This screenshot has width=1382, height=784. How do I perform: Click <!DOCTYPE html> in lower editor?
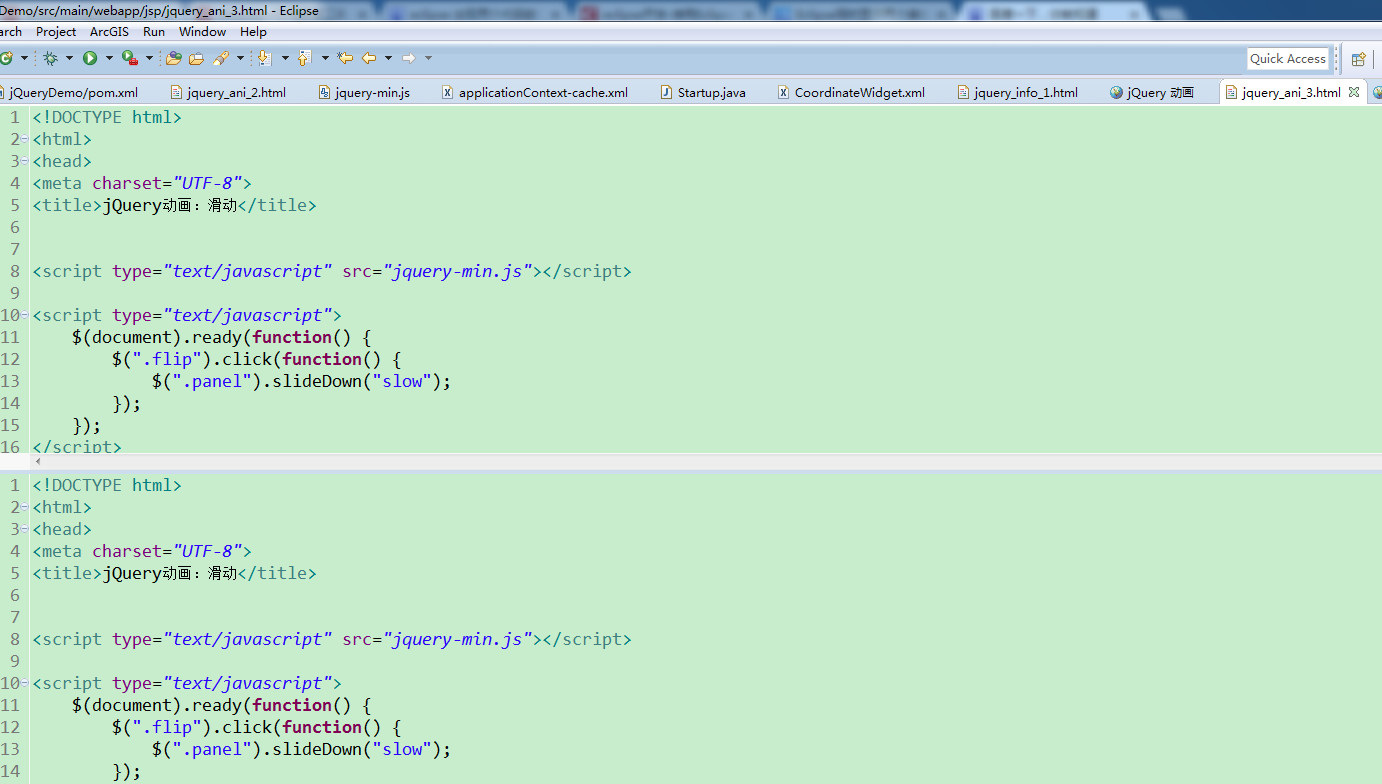(x=107, y=485)
